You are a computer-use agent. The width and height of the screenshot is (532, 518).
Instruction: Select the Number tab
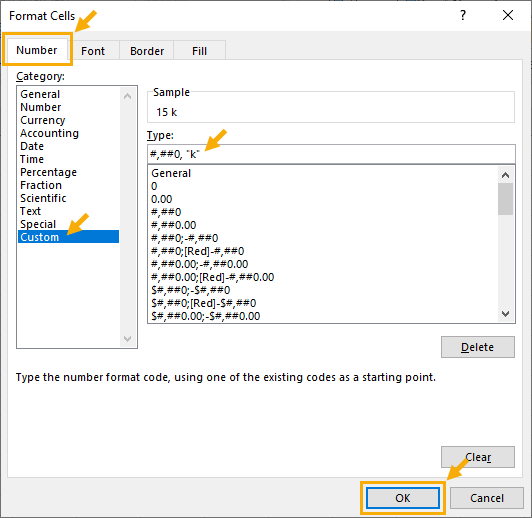[x=37, y=50]
